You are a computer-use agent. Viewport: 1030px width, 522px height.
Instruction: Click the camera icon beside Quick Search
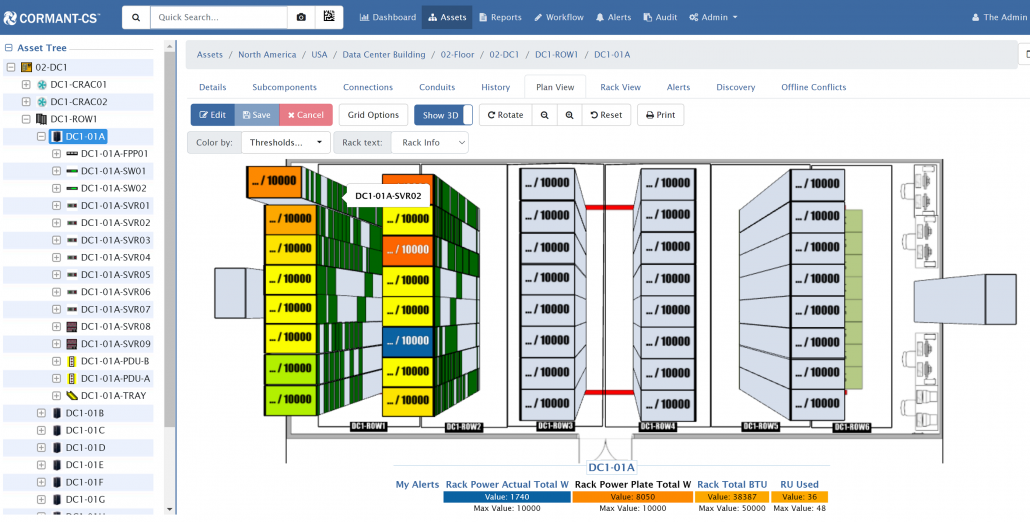(x=301, y=17)
